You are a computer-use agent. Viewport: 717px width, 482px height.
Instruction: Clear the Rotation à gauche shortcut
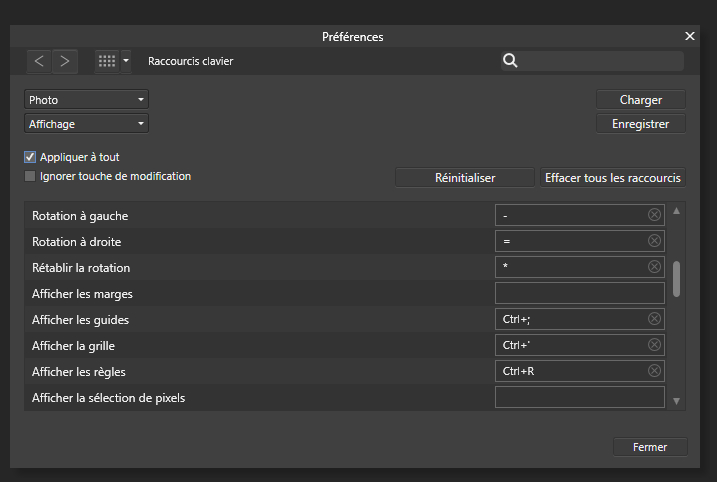pyautogui.click(x=654, y=215)
